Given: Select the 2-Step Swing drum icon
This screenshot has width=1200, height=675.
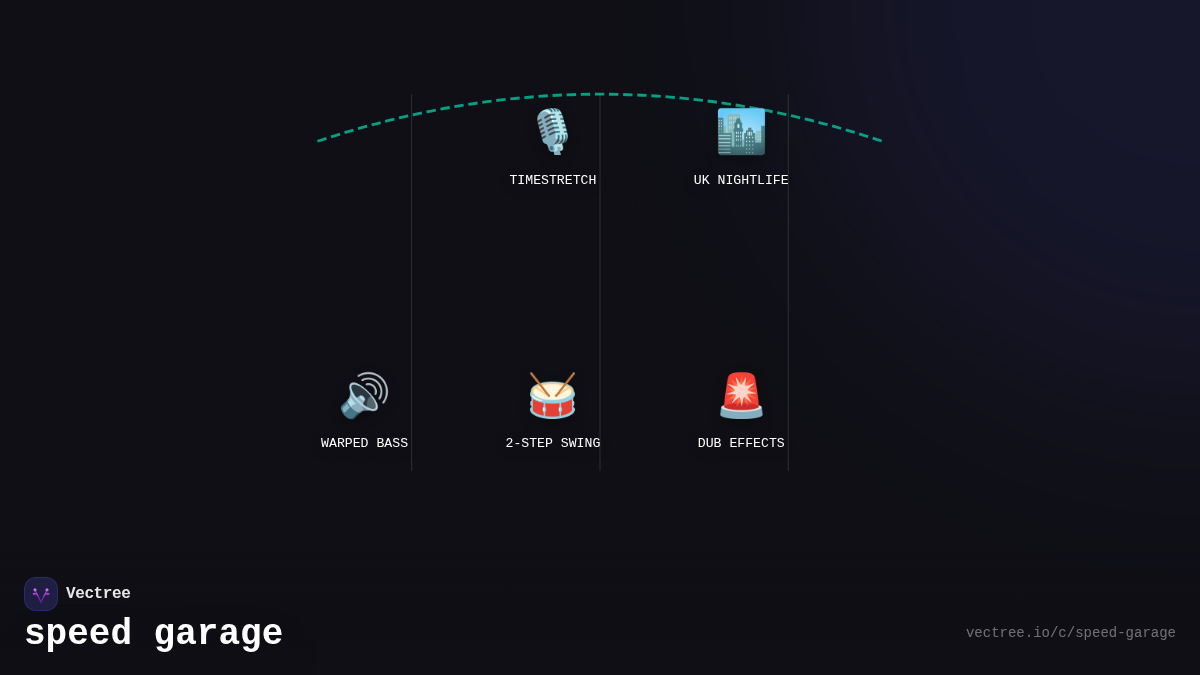Looking at the screenshot, I should tap(552, 395).
